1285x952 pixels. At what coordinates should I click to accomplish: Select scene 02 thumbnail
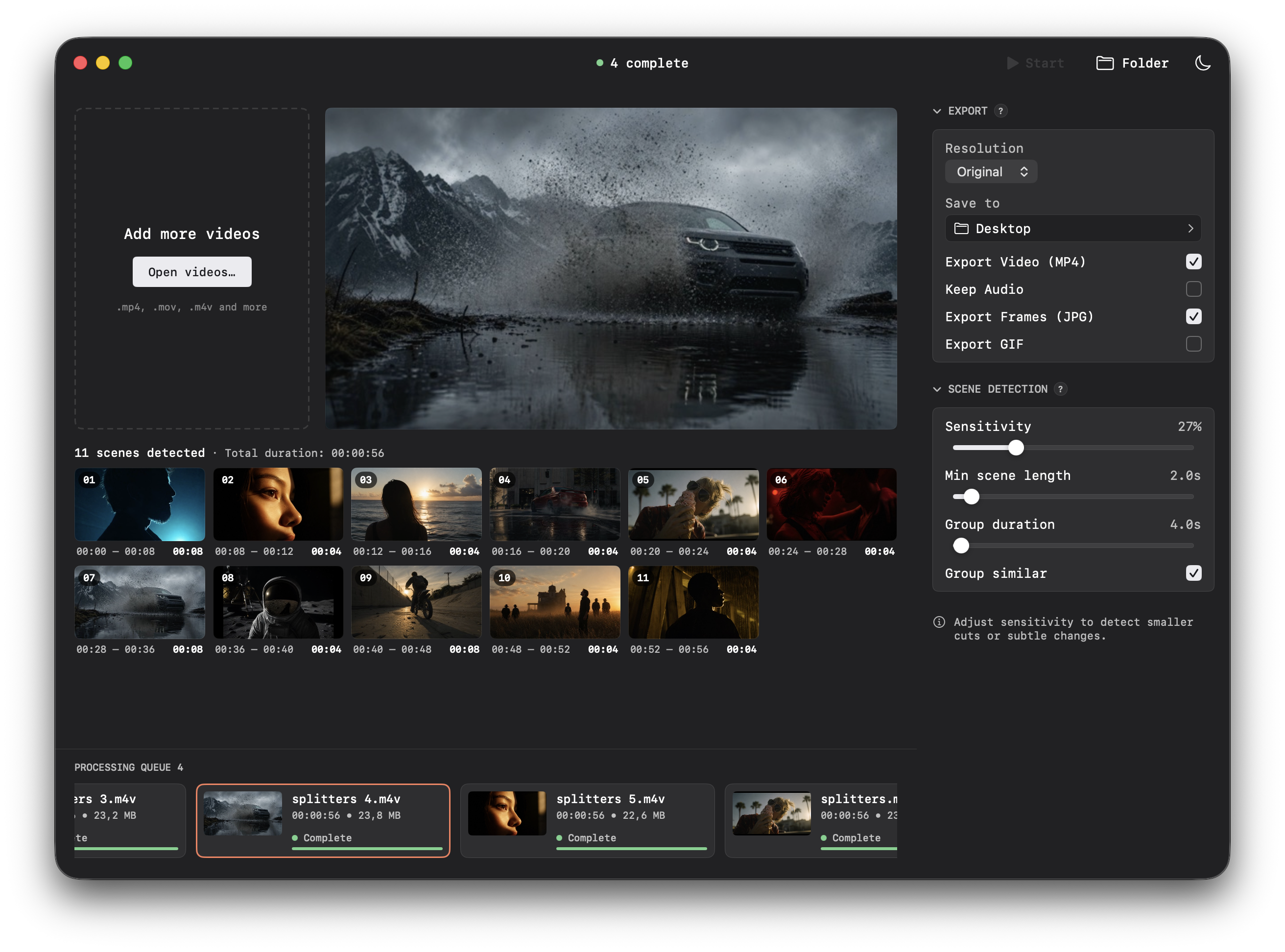click(x=278, y=504)
